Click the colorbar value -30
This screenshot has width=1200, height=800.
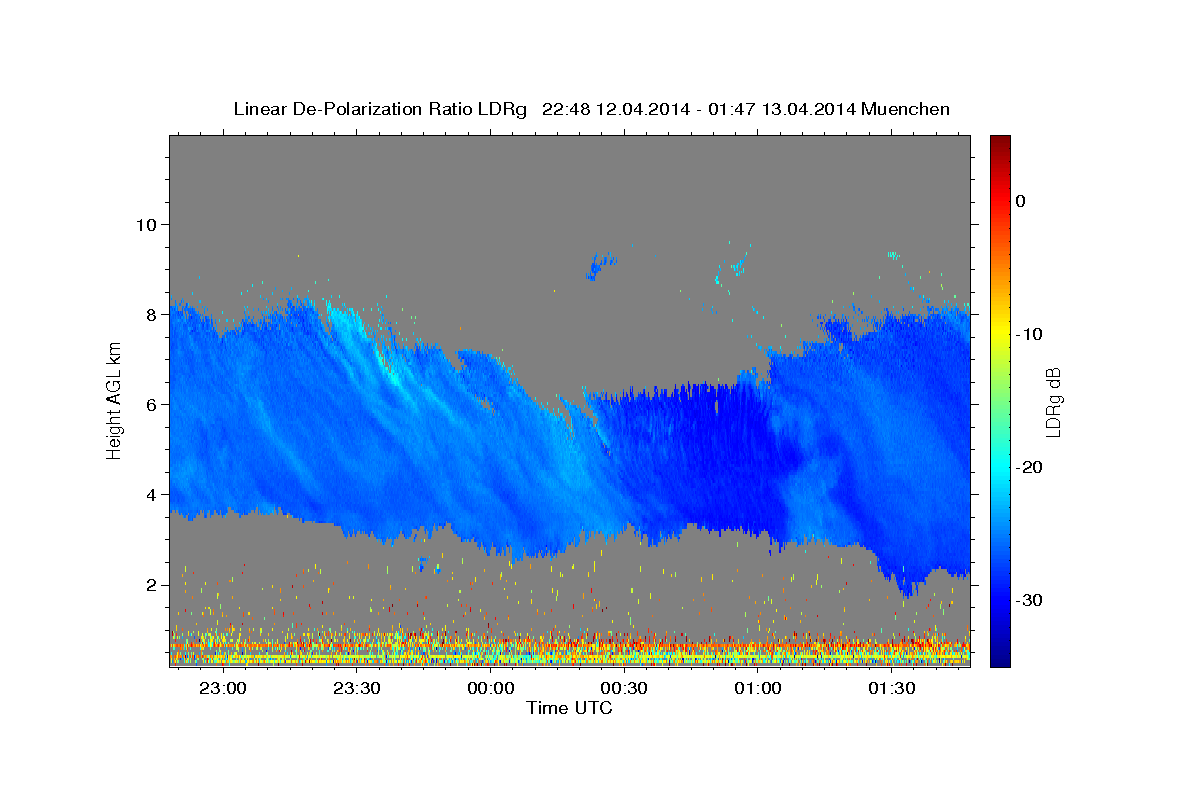coord(1029,600)
